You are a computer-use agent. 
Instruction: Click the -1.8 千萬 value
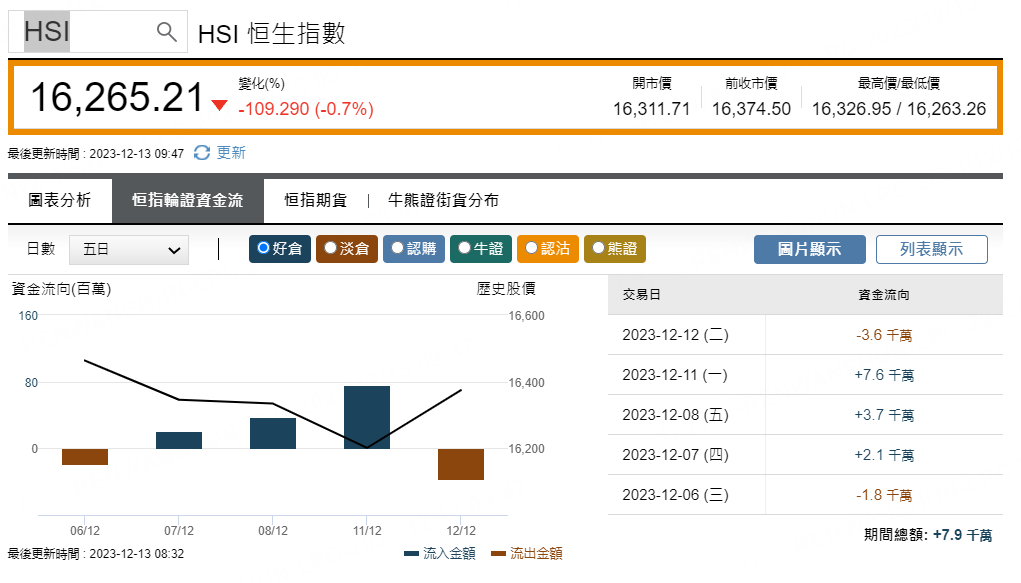pyautogui.click(x=884, y=495)
